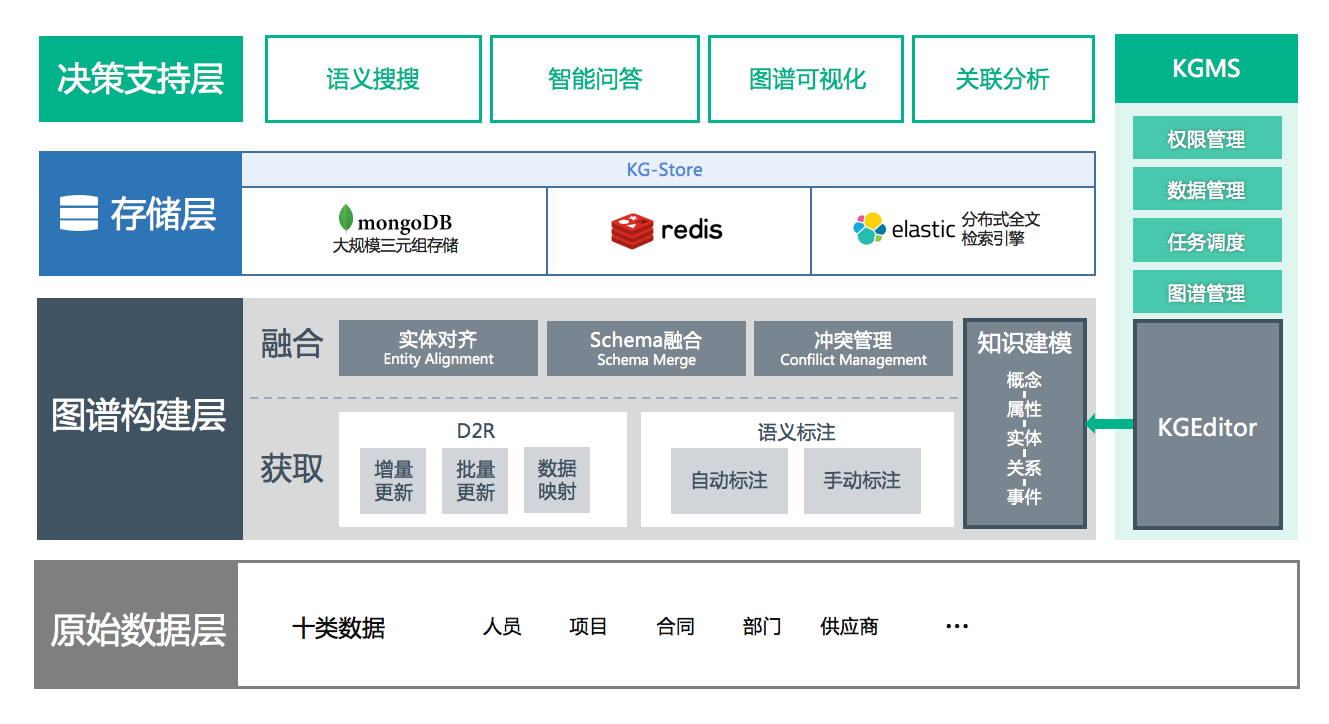Select the 自动标注 box
This screenshot has width=1329, height=724.
click(729, 481)
